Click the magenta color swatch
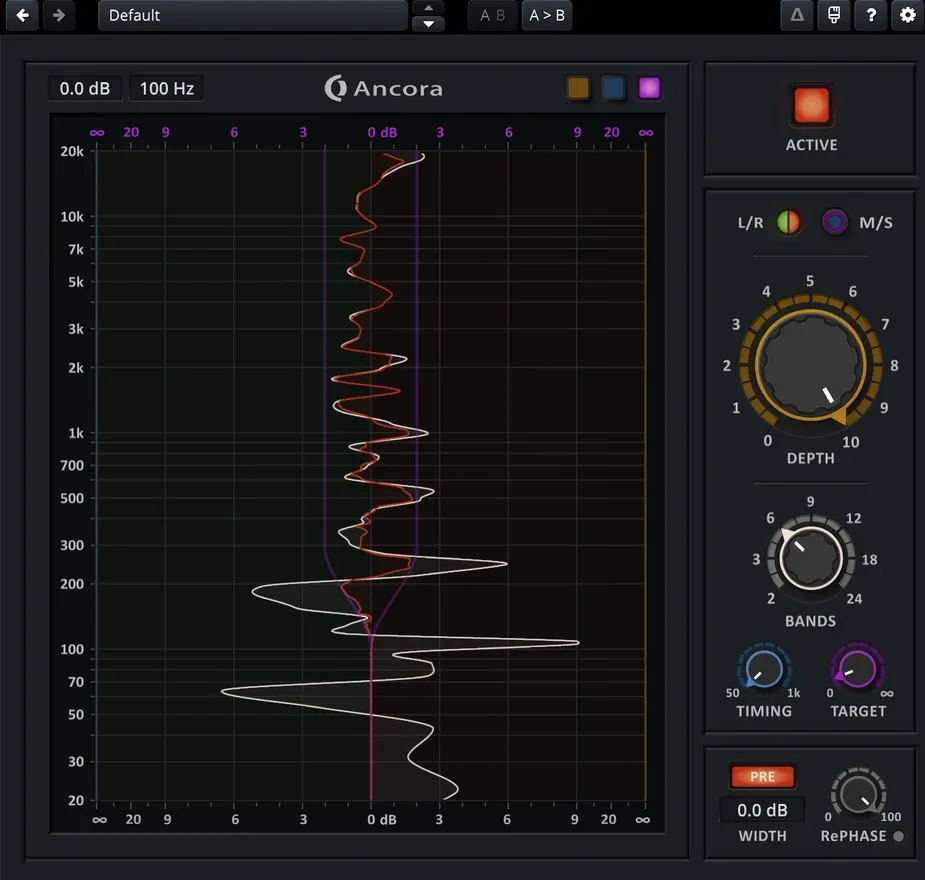 (x=650, y=88)
